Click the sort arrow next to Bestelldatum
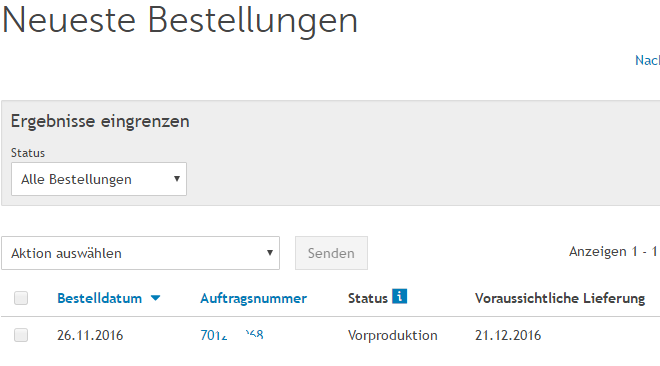This screenshot has width=660, height=366. [x=155, y=298]
